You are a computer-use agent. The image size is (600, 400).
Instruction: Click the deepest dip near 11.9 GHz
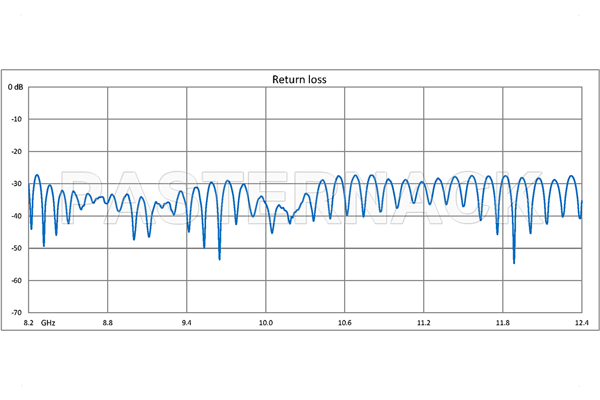point(514,262)
